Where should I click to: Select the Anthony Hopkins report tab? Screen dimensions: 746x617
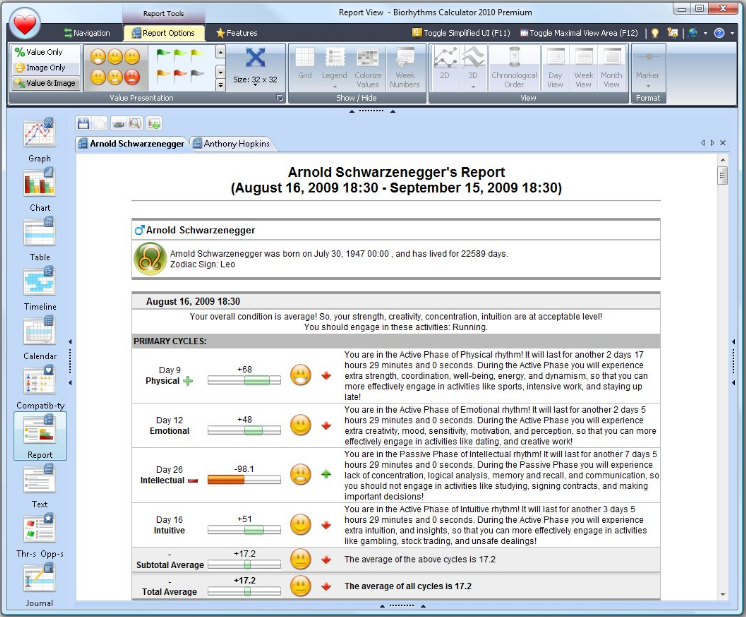[232, 144]
